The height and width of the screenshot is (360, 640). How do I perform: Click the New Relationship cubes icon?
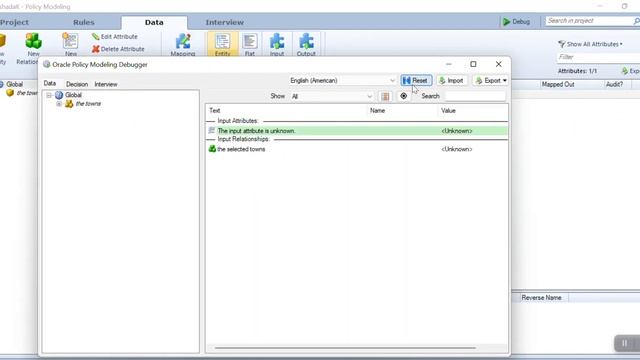tap(33, 41)
